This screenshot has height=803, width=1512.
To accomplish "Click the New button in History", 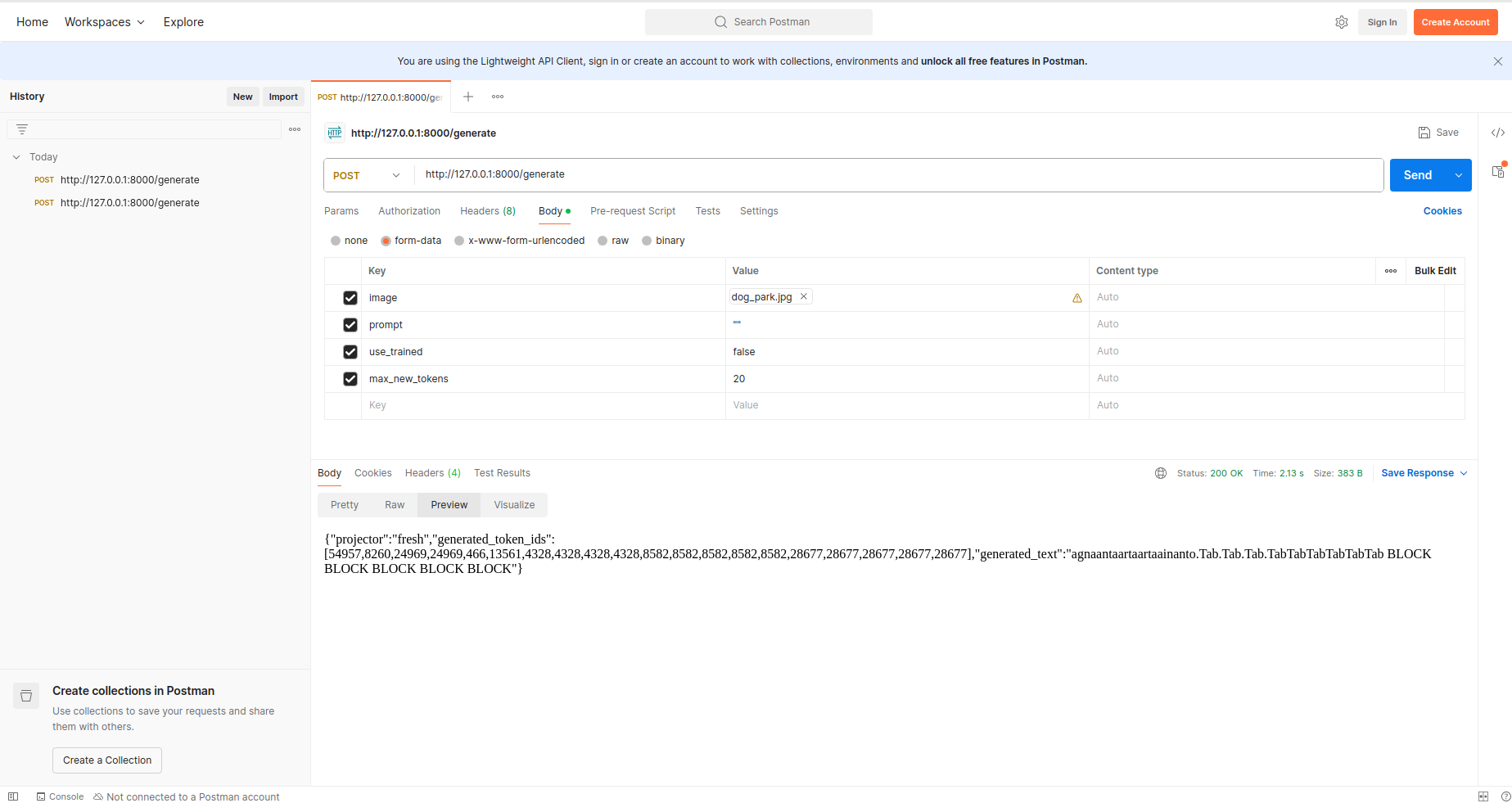I will (242, 97).
